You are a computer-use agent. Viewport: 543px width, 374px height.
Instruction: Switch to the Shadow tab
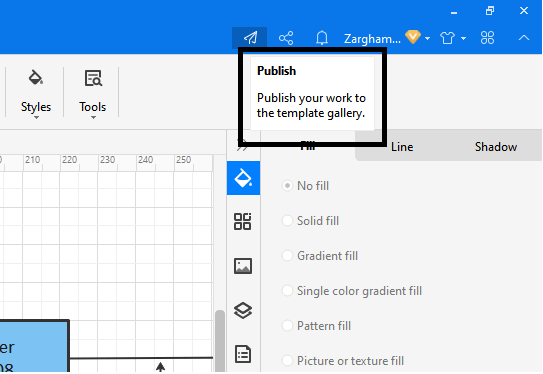pos(496,147)
